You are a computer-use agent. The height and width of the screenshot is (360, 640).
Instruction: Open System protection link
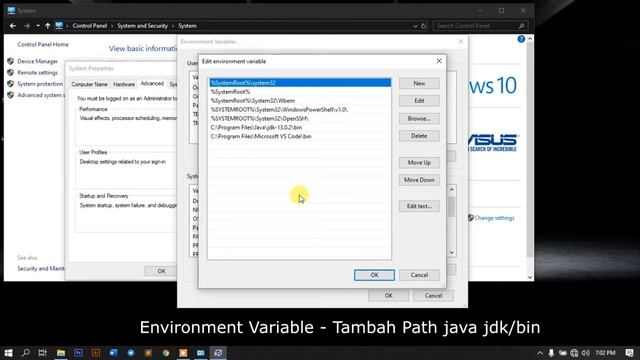click(40, 84)
